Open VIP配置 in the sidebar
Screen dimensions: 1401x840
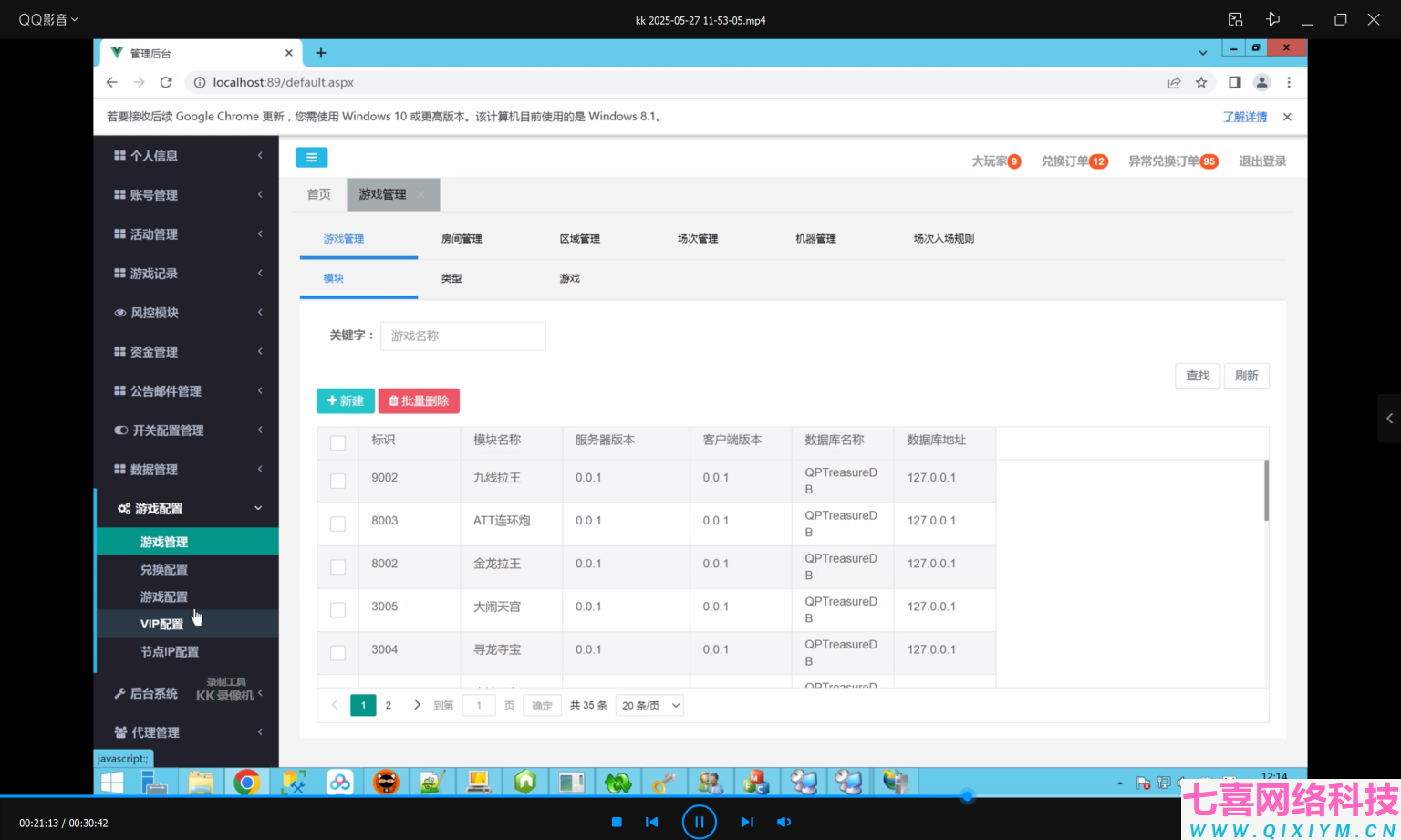161,624
